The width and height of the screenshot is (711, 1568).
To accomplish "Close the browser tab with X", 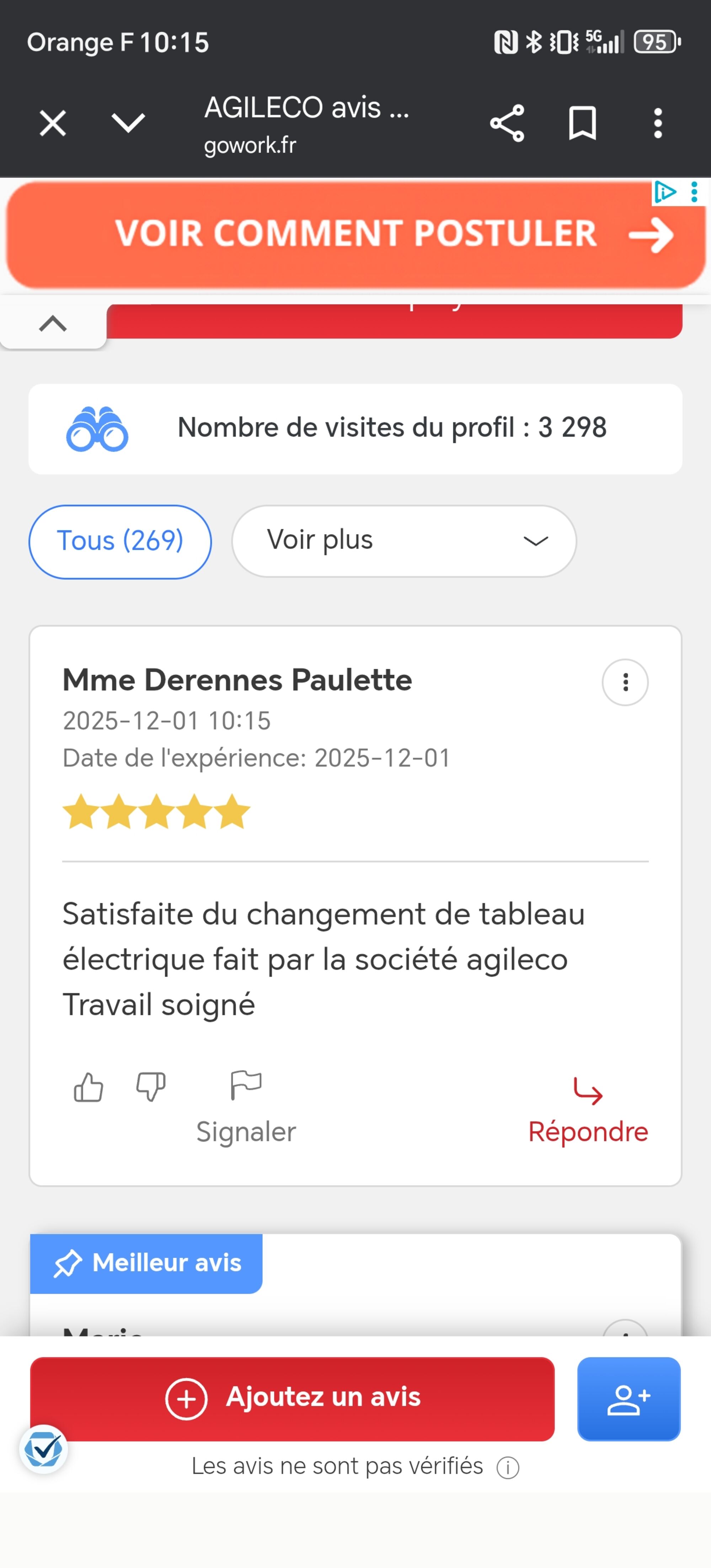I will (x=53, y=124).
